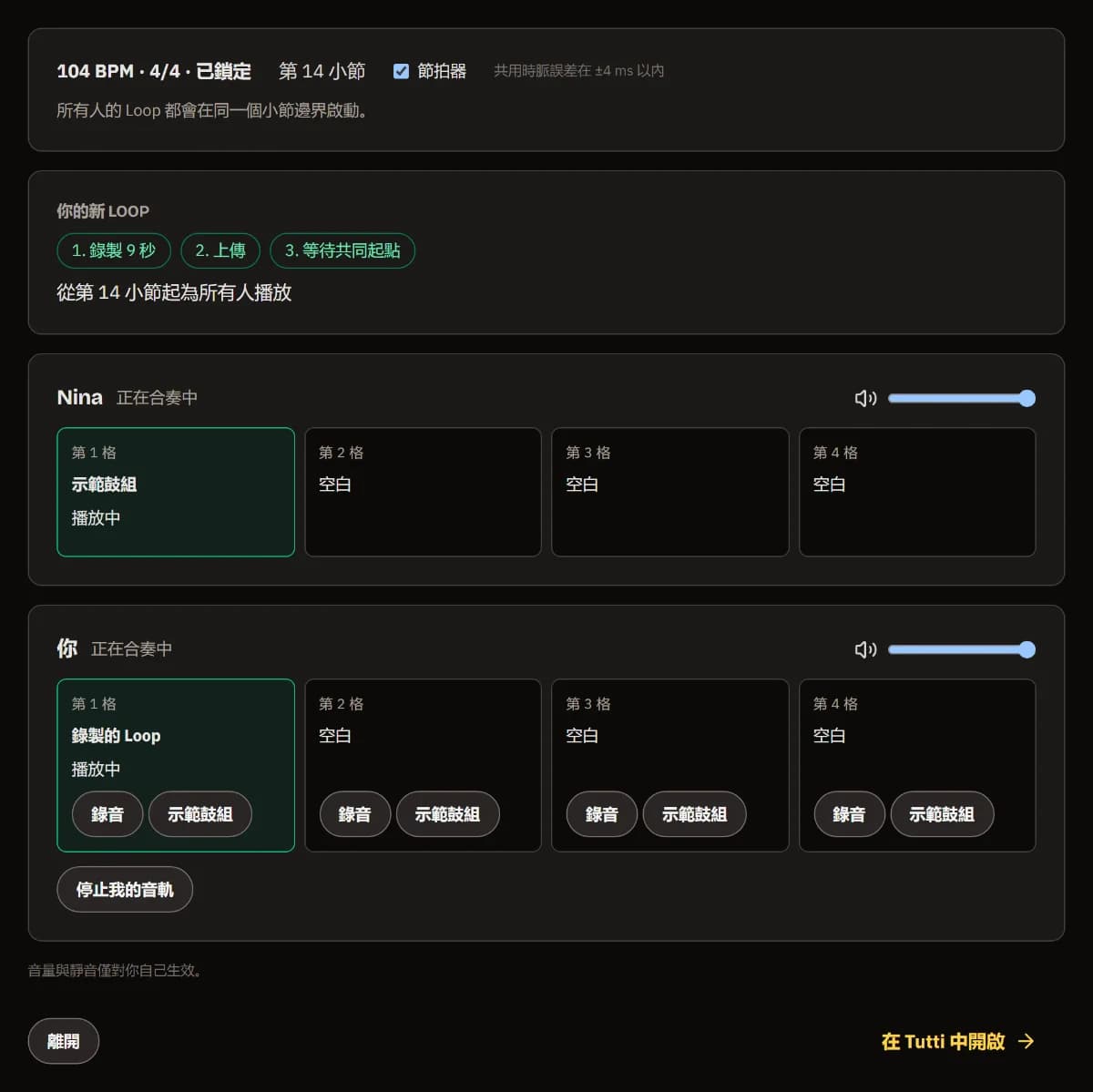The height and width of the screenshot is (1092, 1093).
Task: Click the 音量與靜音僅對你自己生效 note
Action: point(116,970)
